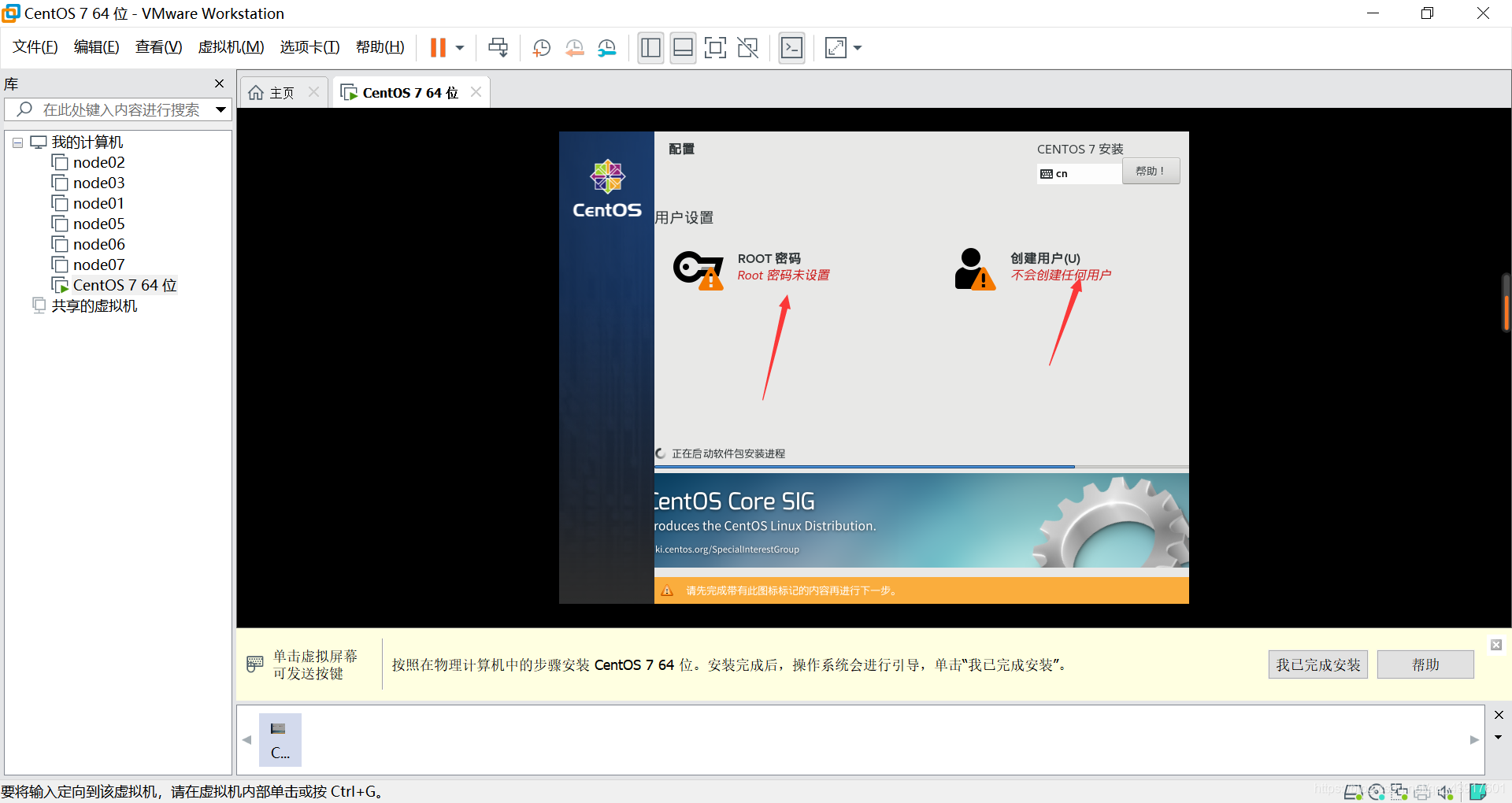Screen dimensions: 1512x803
Task: Close the yellow install hint bar
Action: click(1496, 646)
